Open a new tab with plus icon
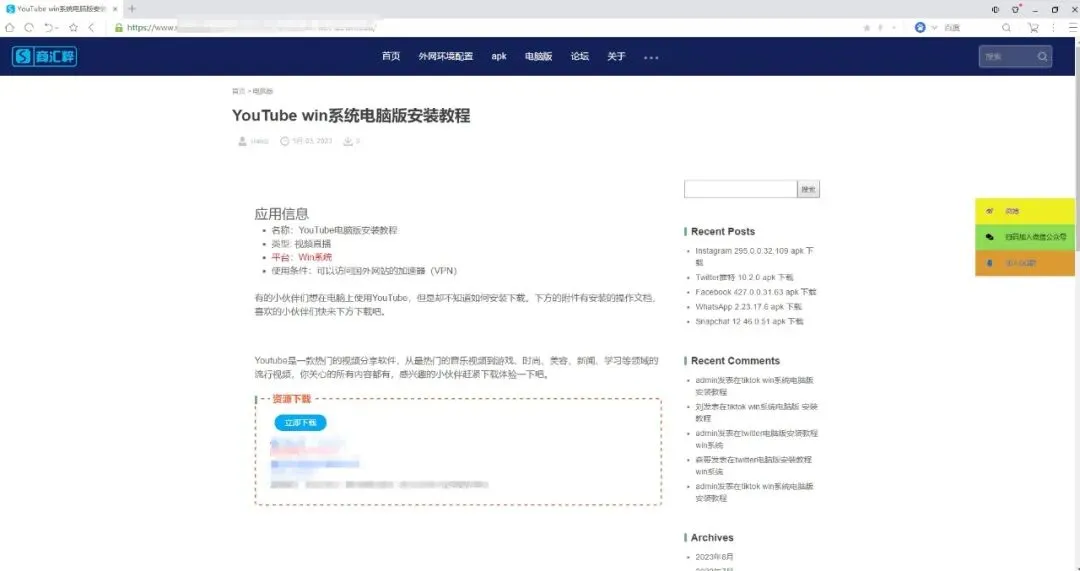1080x571 pixels. click(132, 9)
